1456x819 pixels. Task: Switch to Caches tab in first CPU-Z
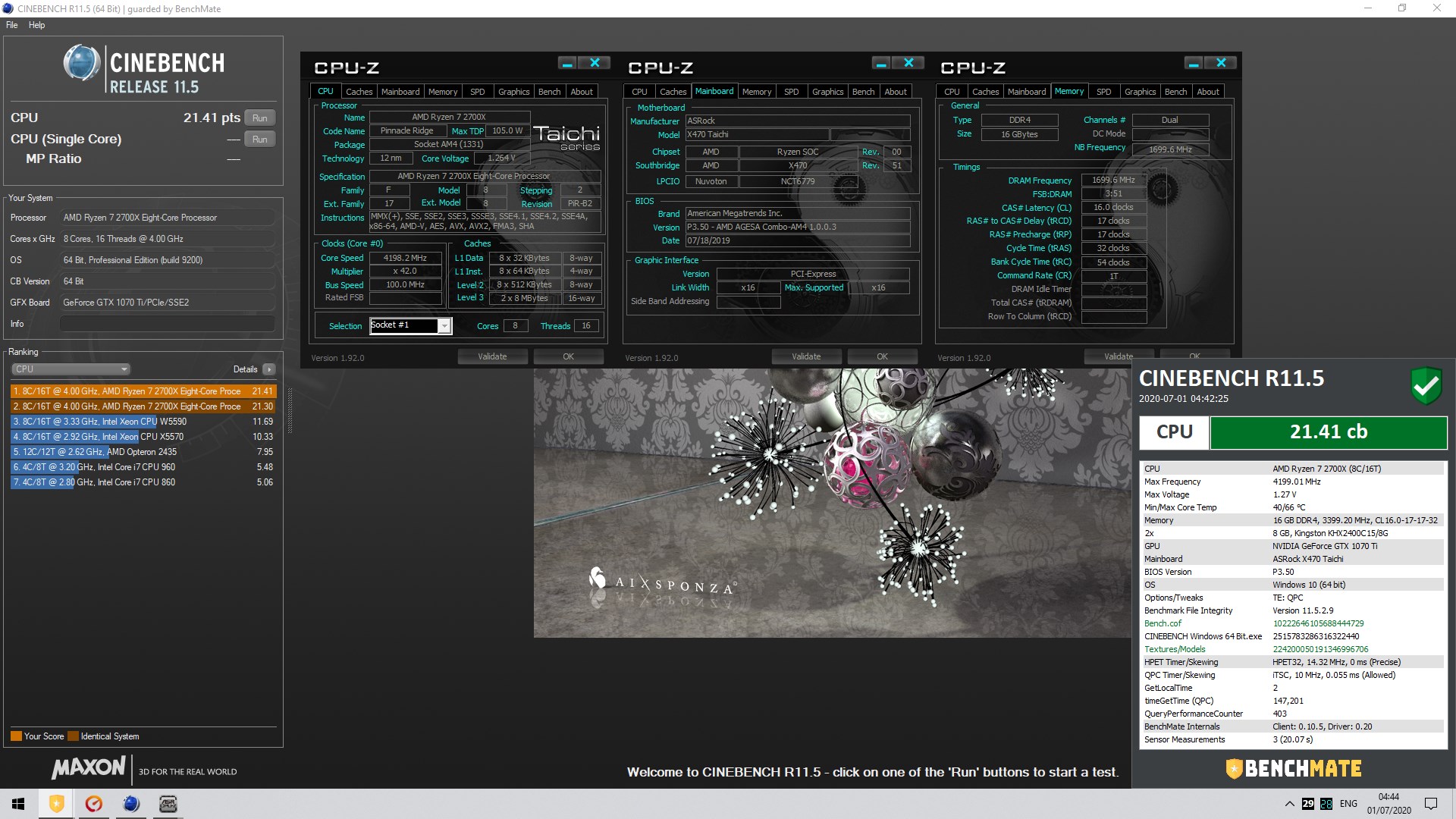point(359,92)
